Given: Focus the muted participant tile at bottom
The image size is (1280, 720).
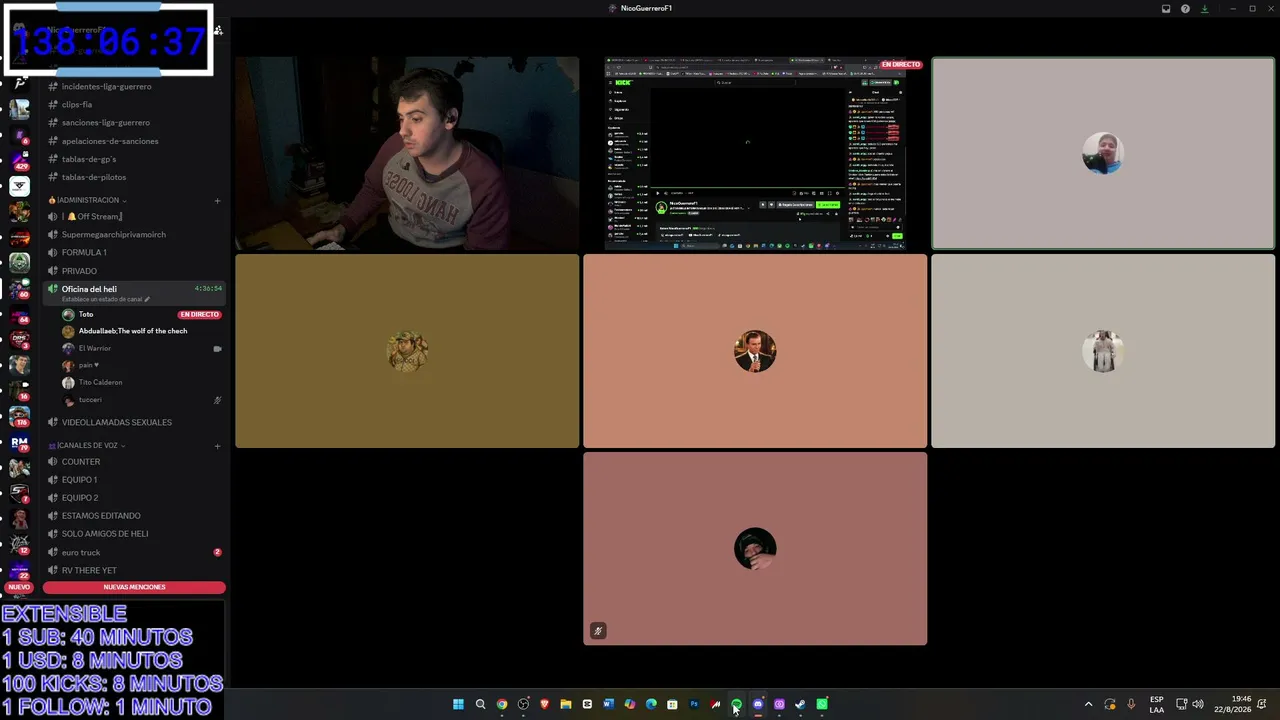Looking at the screenshot, I should point(755,549).
